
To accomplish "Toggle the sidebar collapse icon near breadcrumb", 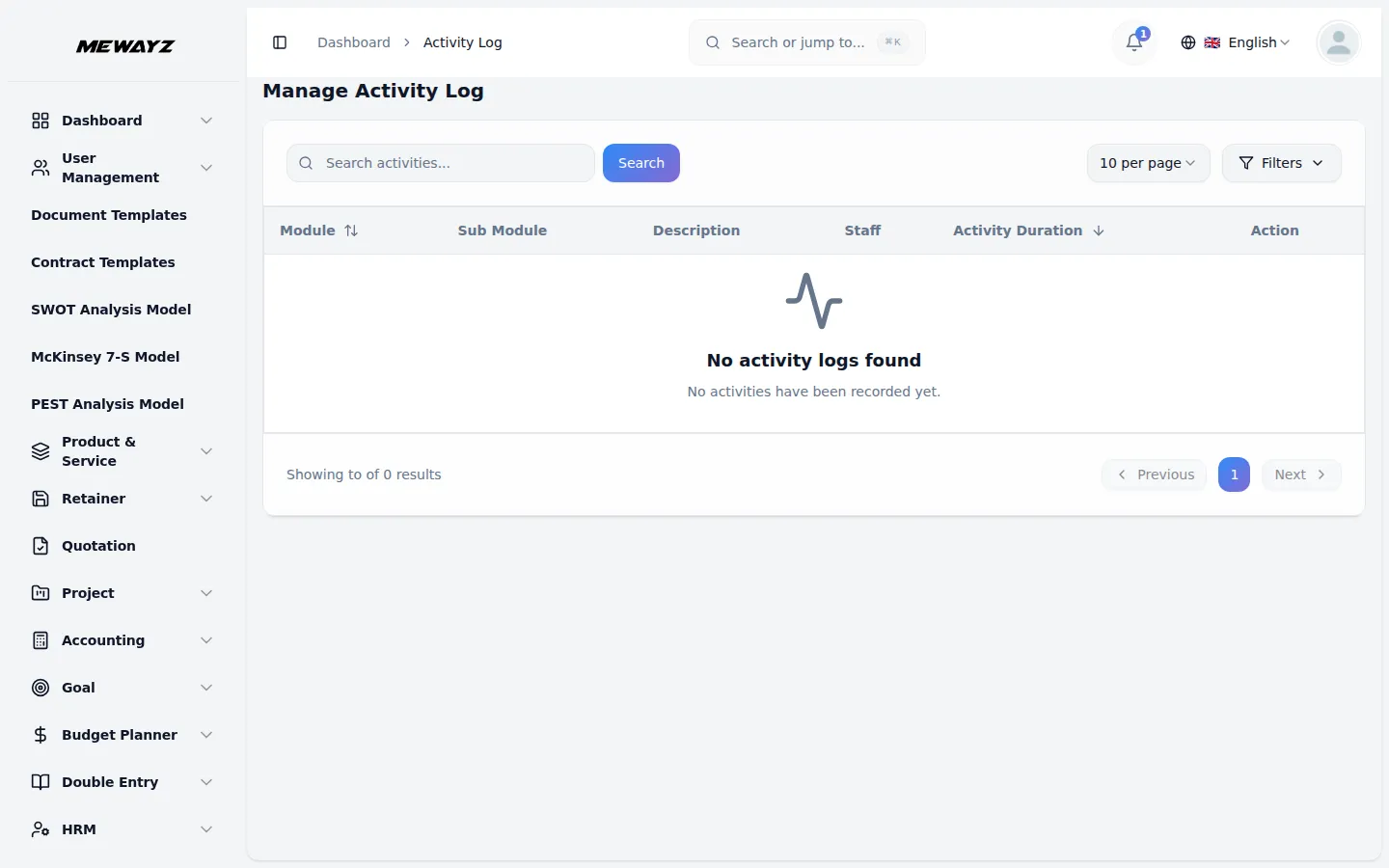I will tap(280, 42).
